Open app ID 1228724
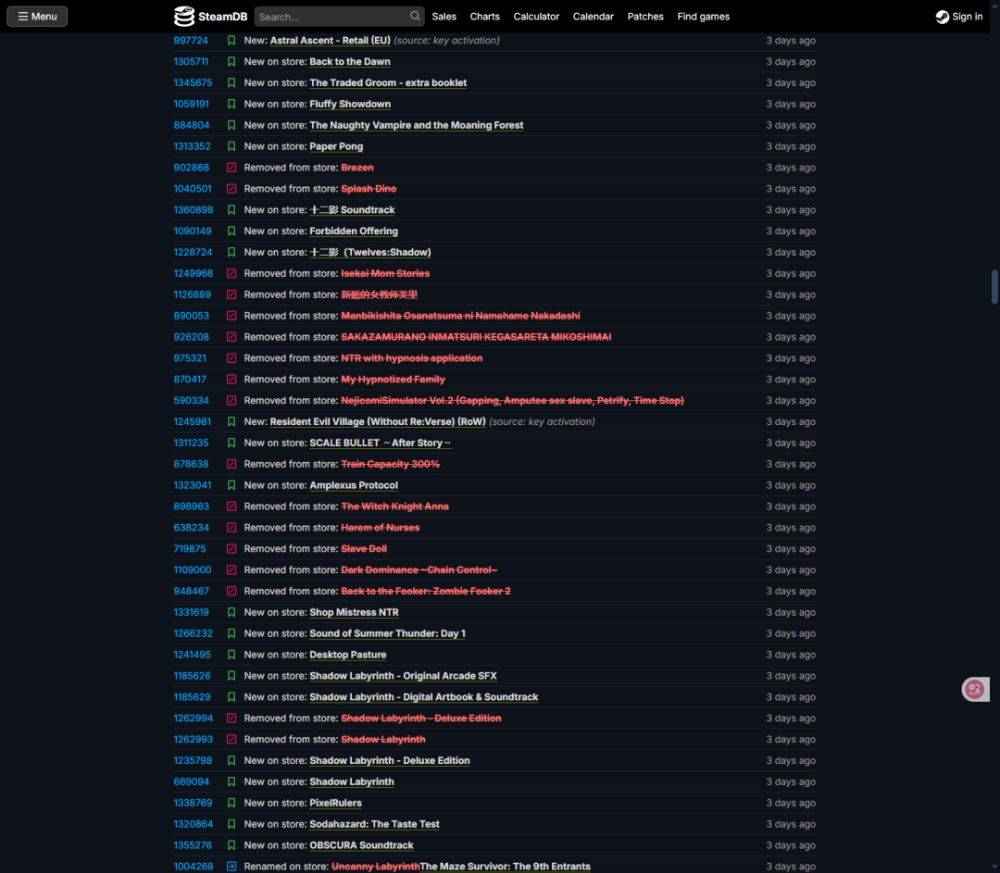The image size is (1000, 873). tap(193, 253)
